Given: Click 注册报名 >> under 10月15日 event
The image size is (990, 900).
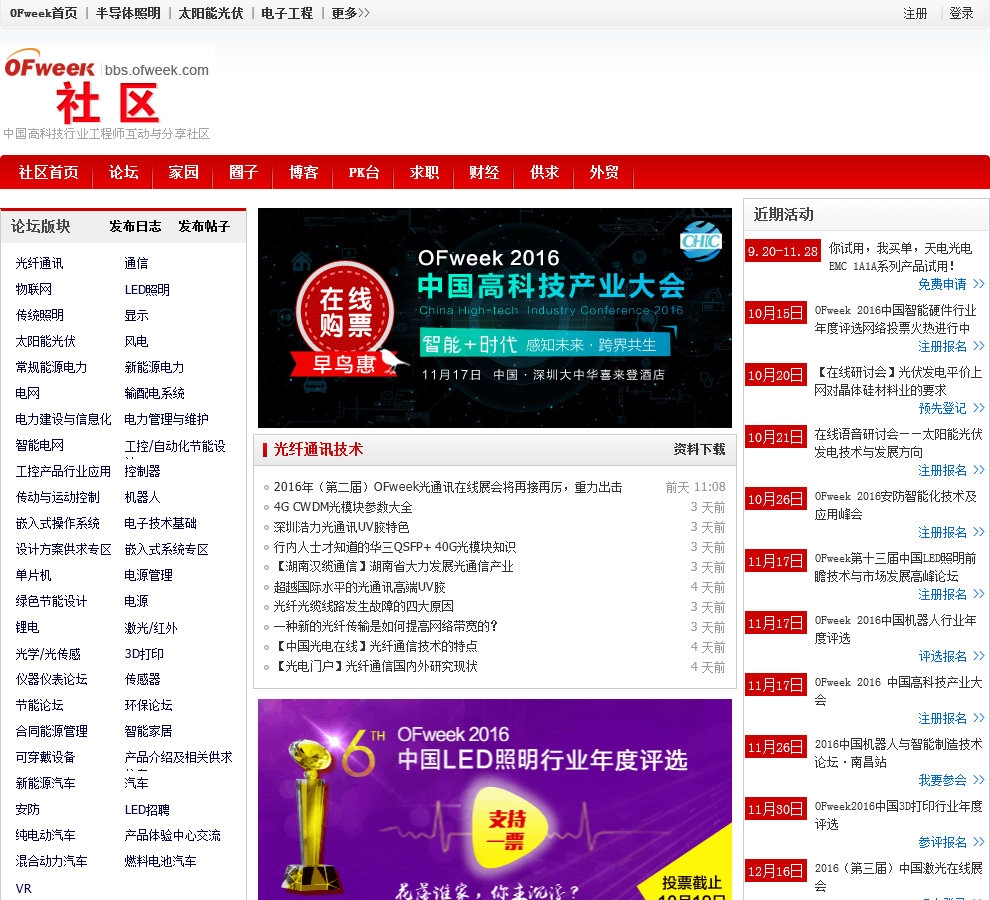Looking at the screenshot, I should click(x=951, y=346).
